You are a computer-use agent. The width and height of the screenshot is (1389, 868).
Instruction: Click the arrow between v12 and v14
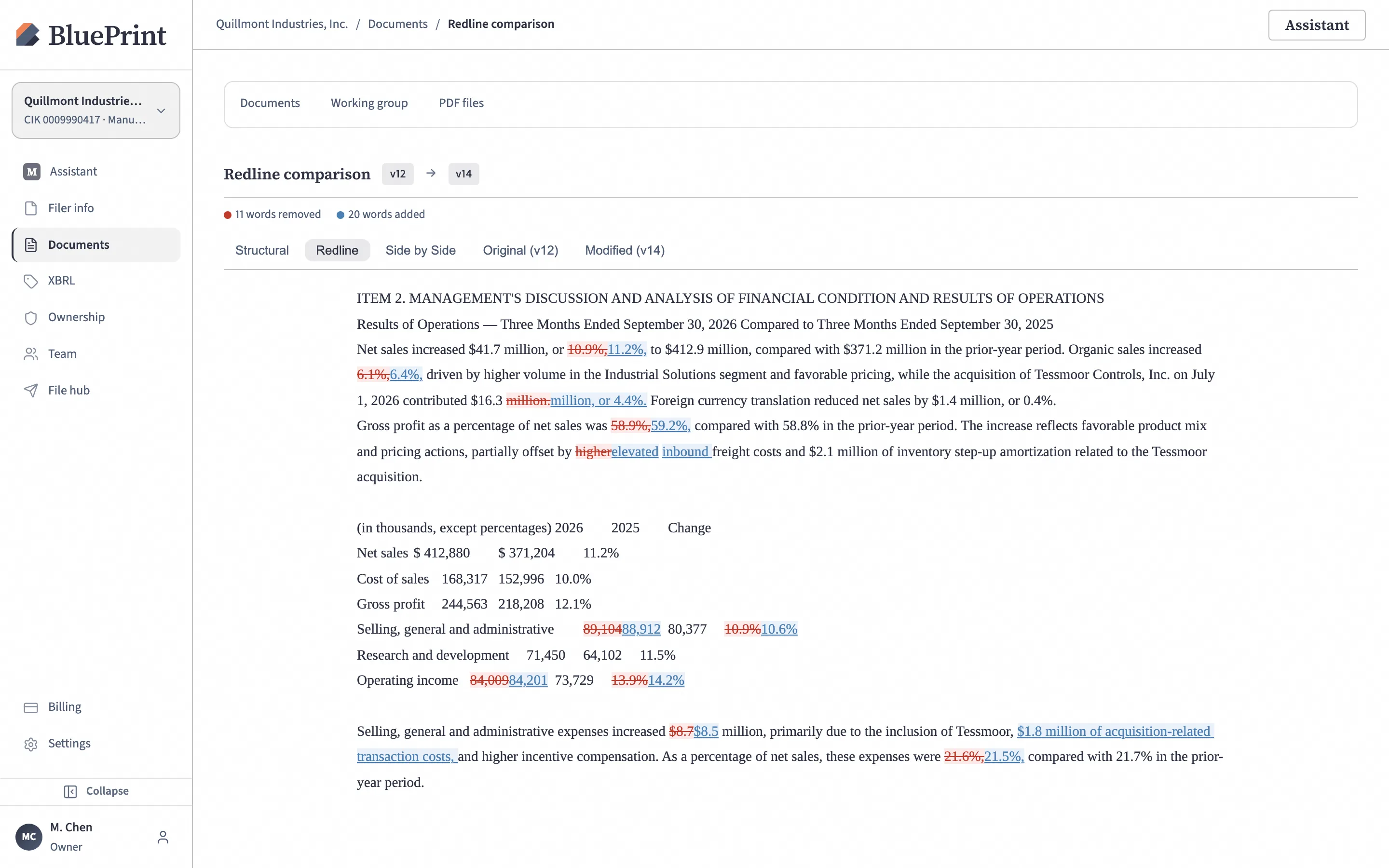431,174
